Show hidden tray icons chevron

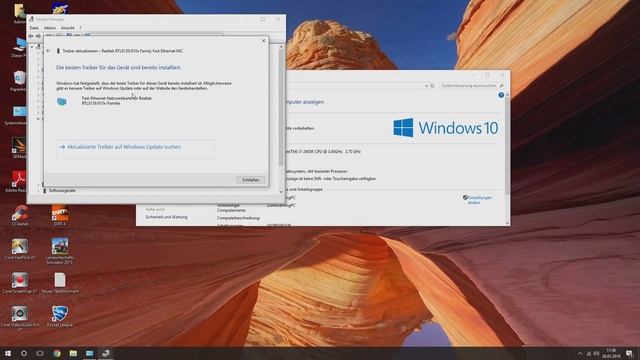click(580, 353)
